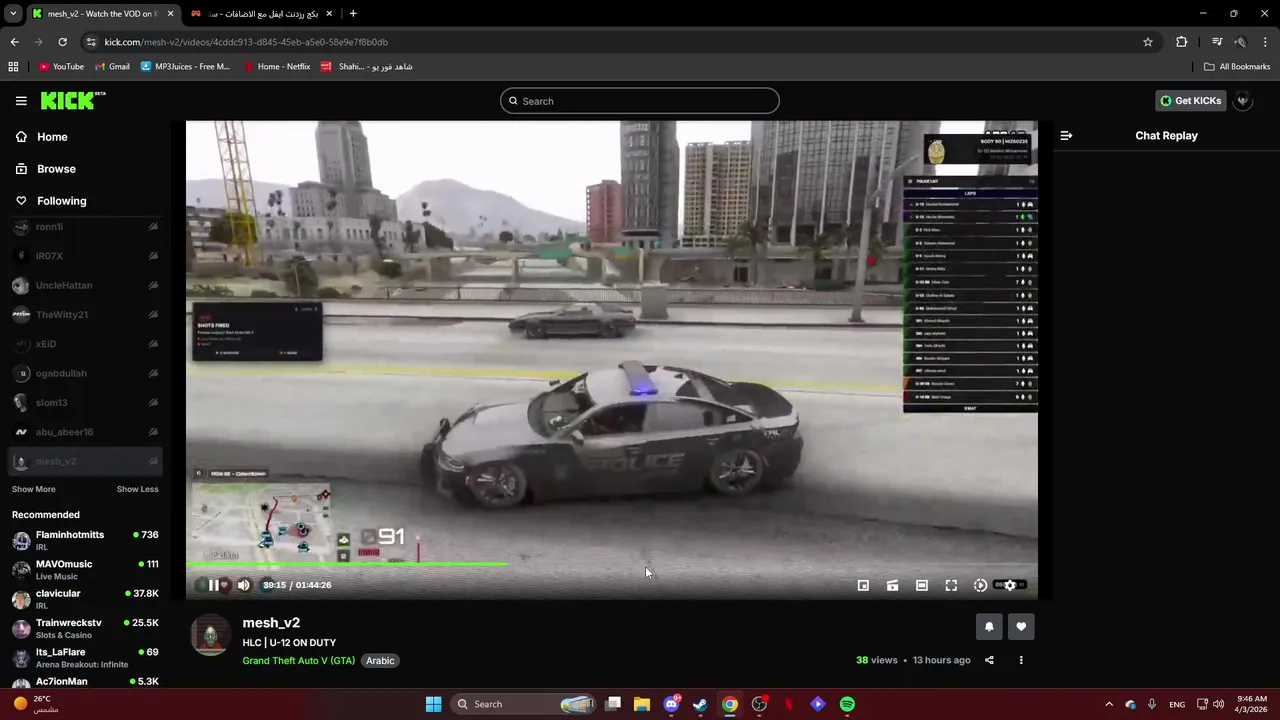Reload the page in Chrome

point(62,42)
